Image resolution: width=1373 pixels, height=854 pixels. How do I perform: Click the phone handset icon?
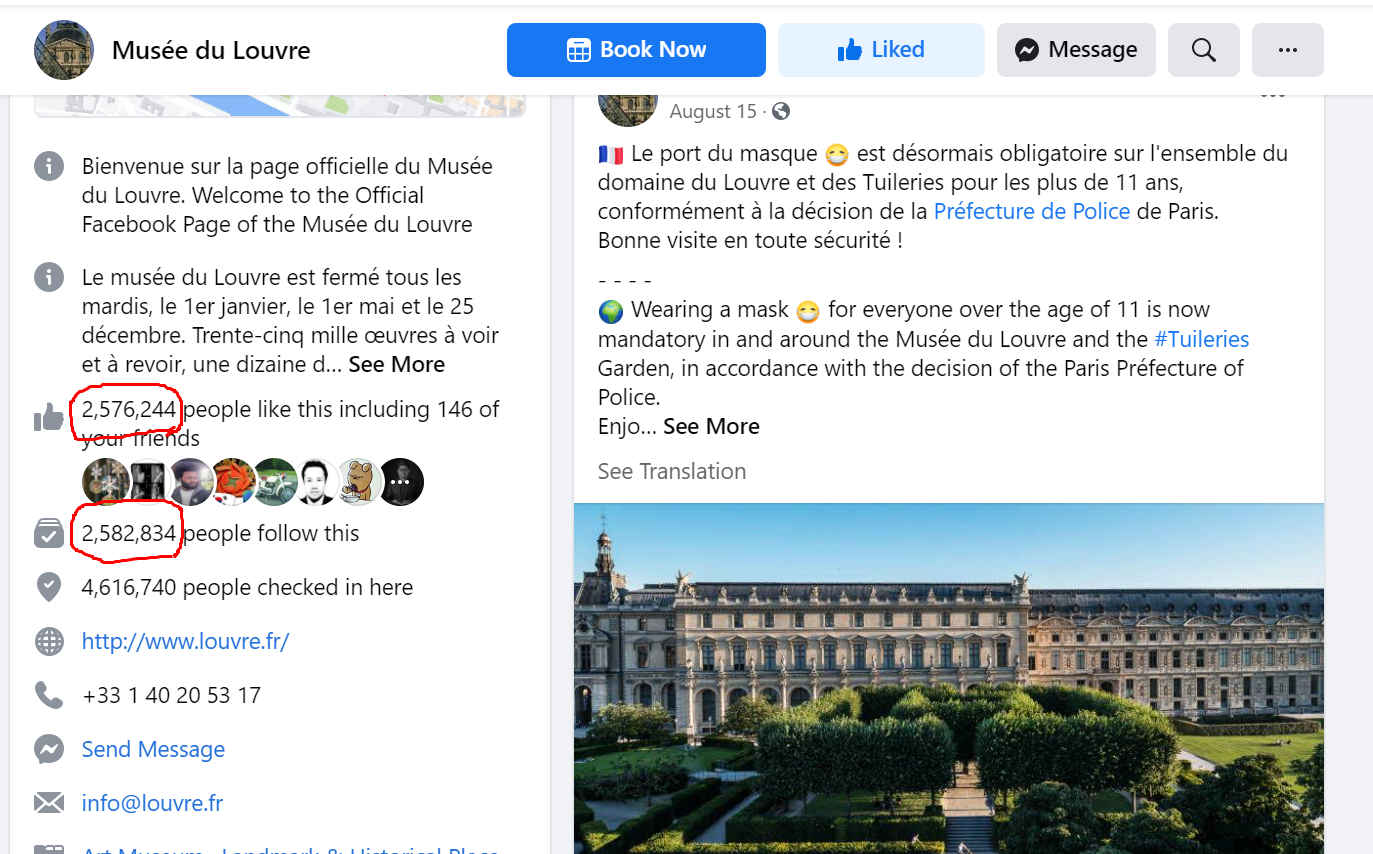tap(49, 695)
